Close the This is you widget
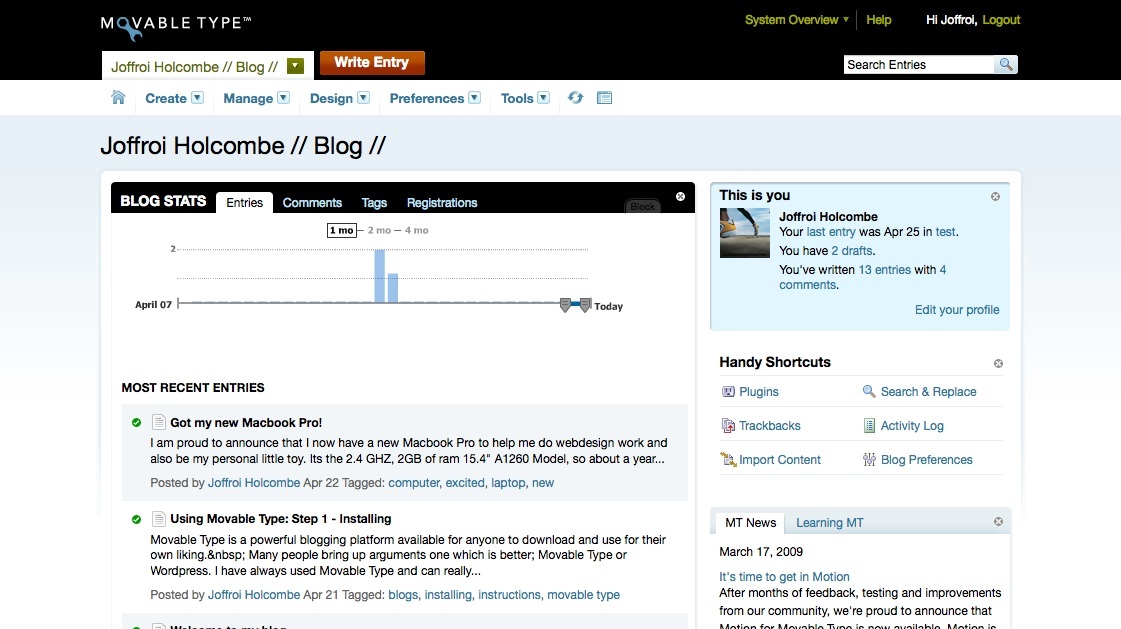 point(995,197)
